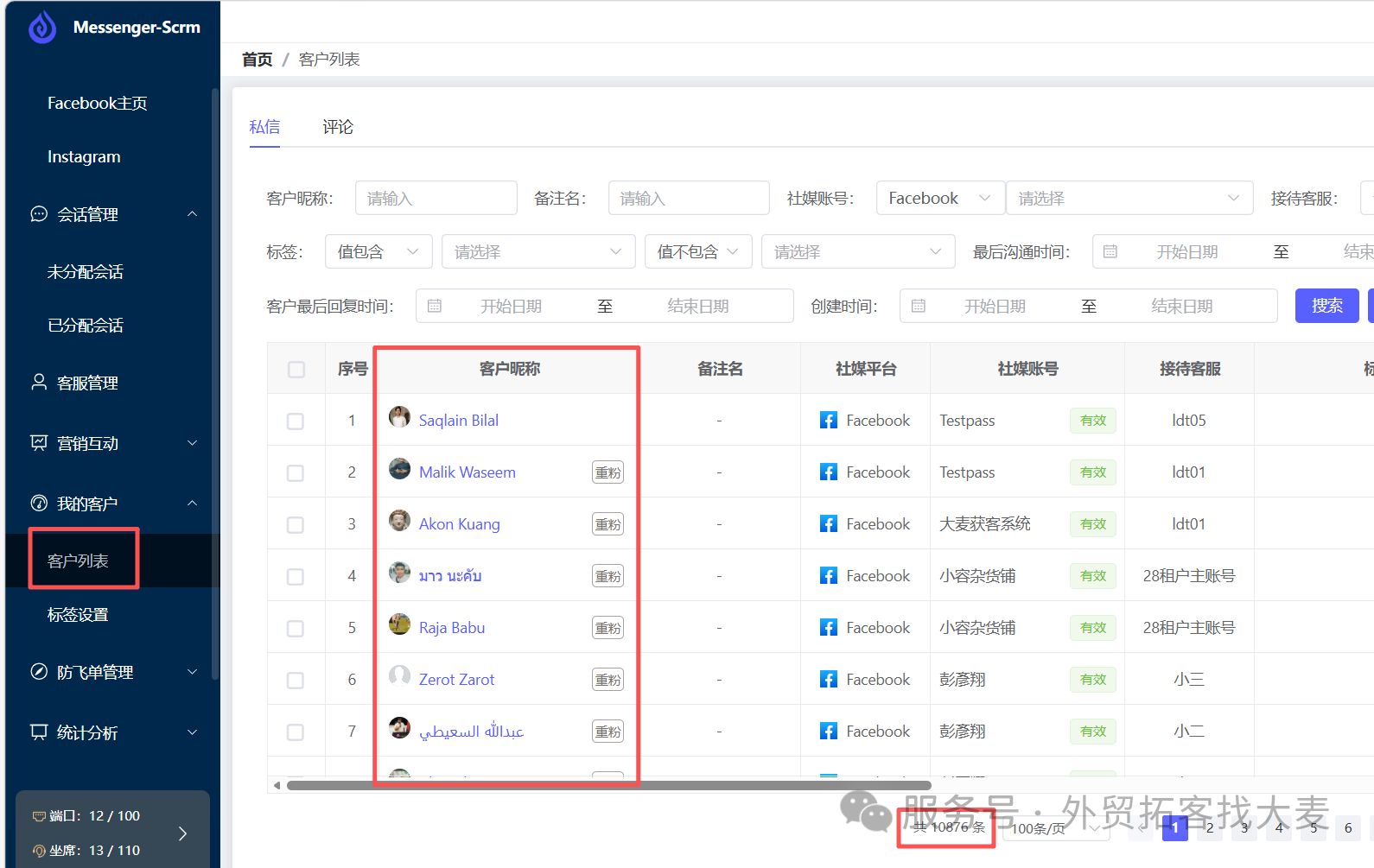Switch to the 私信 tab

[264, 127]
